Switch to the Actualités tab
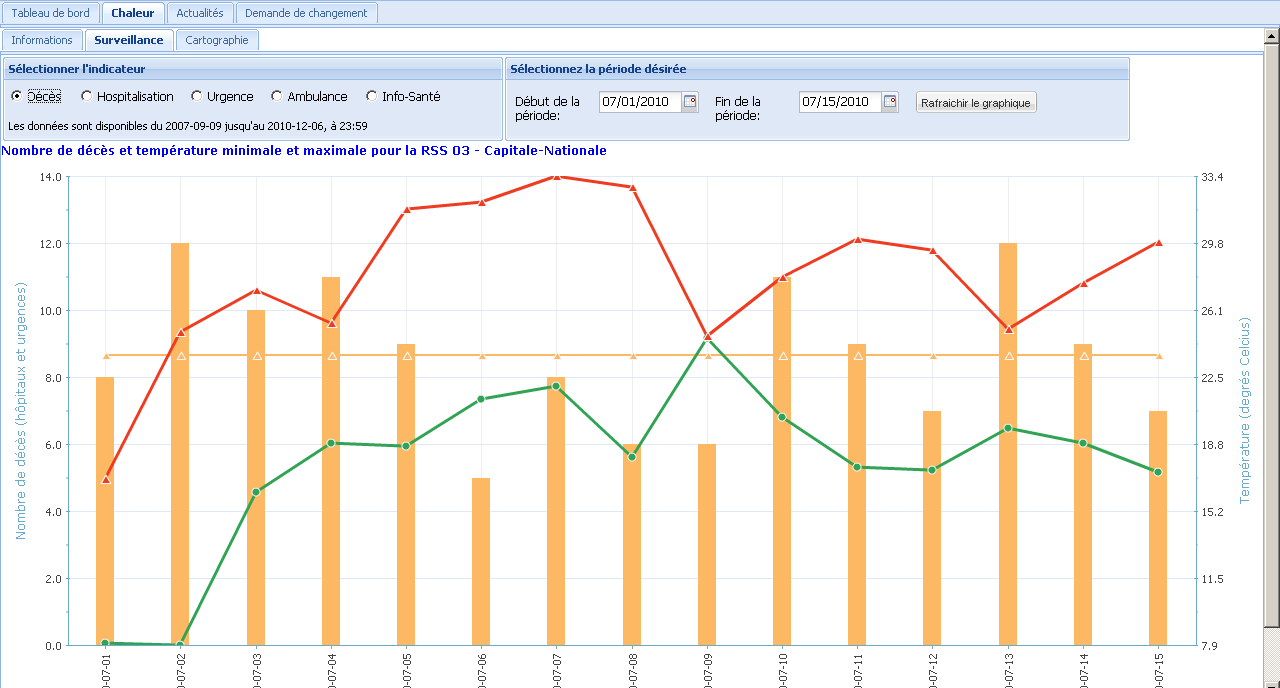 coord(200,13)
